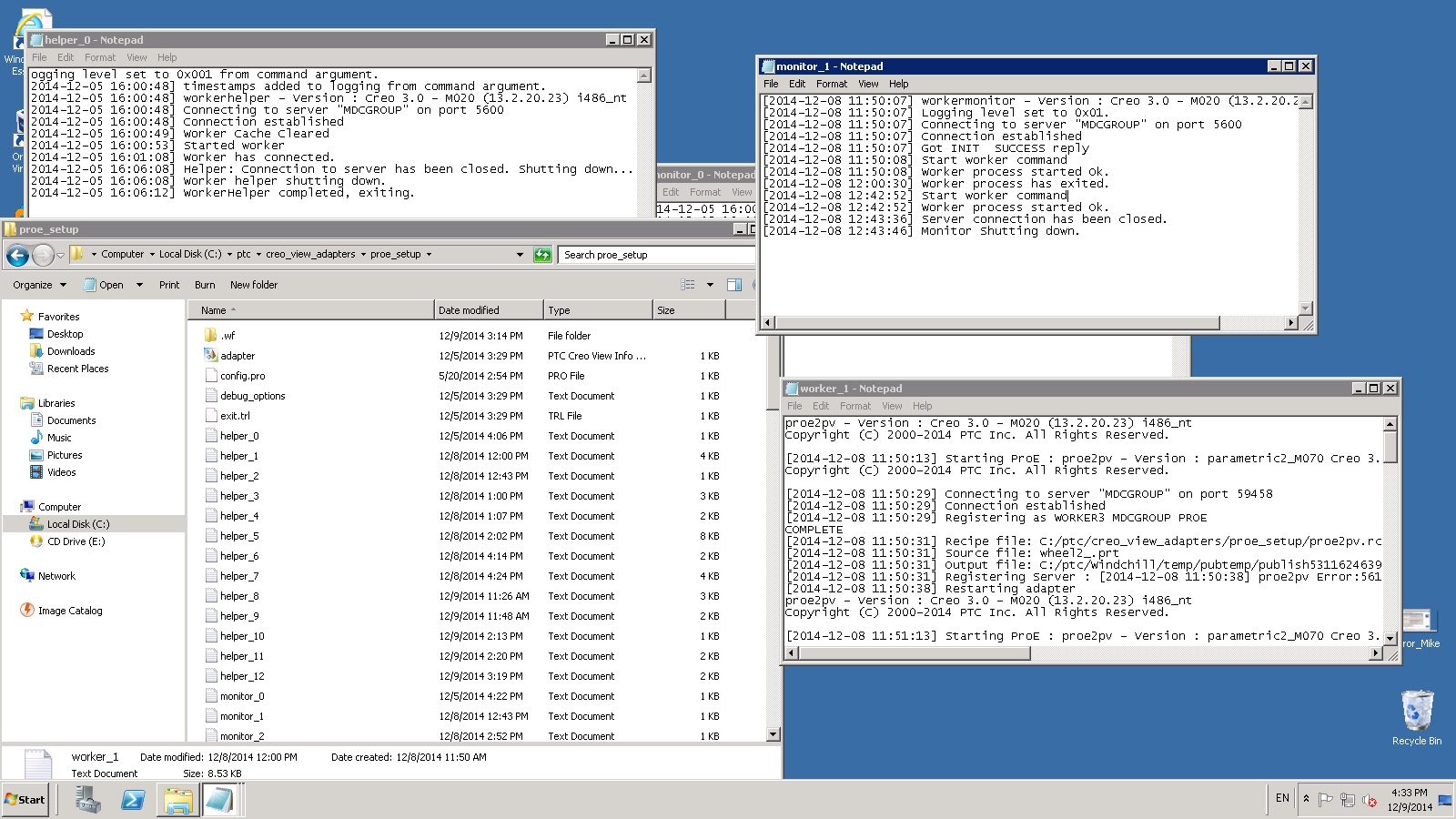Viewport: 1456px width, 819px height.
Task: Sort files by the Type column header
Action: tap(598, 310)
